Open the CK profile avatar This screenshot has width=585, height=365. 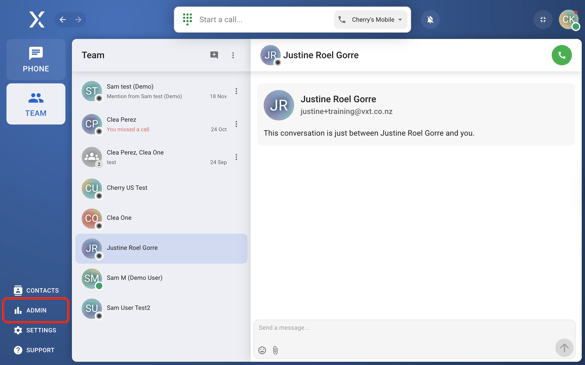point(569,19)
